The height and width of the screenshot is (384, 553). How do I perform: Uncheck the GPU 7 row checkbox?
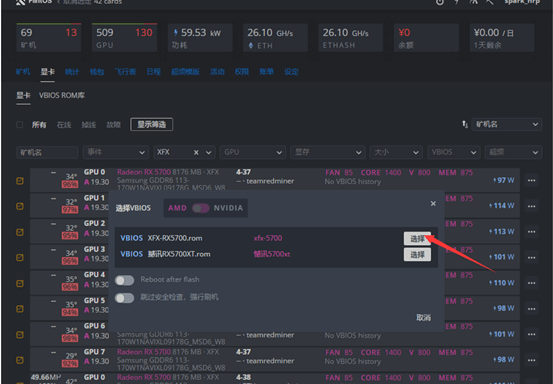click(x=20, y=360)
